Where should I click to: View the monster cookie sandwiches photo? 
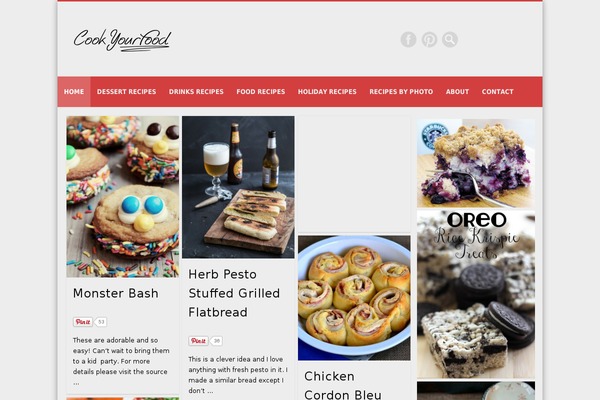click(x=122, y=197)
